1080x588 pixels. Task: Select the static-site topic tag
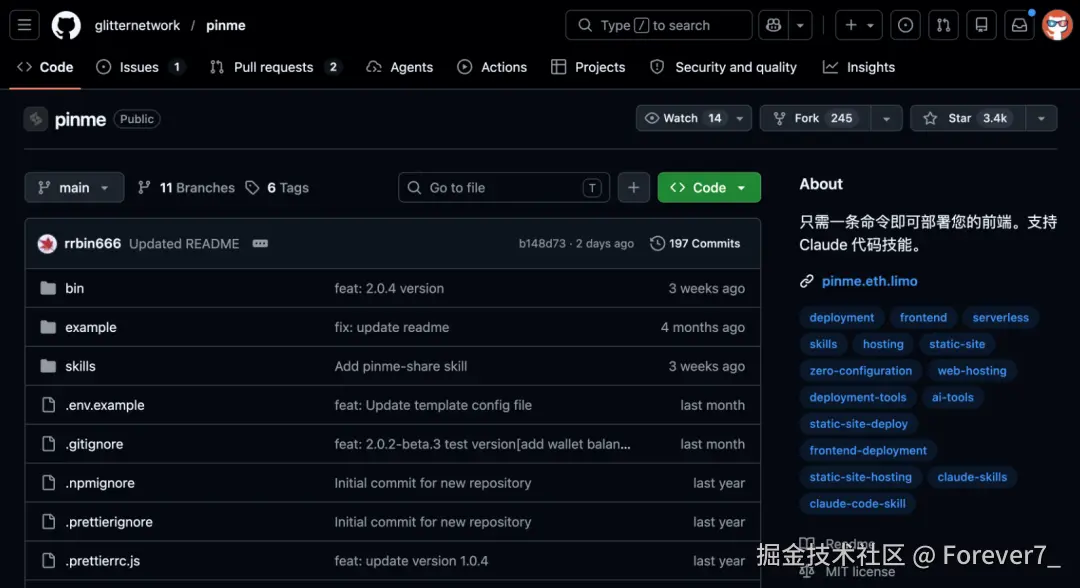coord(957,344)
